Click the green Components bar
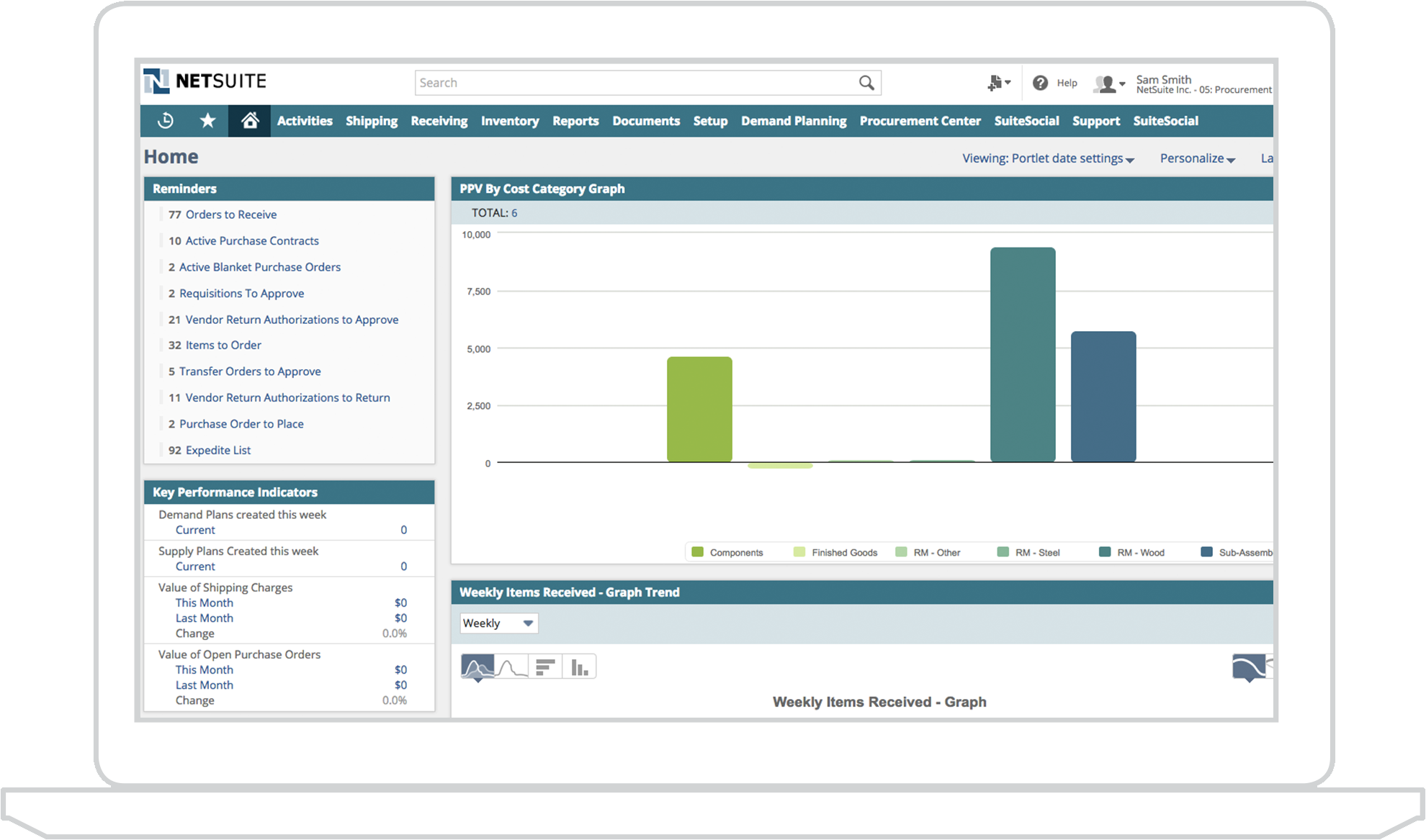The image size is (1426, 840). (x=699, y=409)
